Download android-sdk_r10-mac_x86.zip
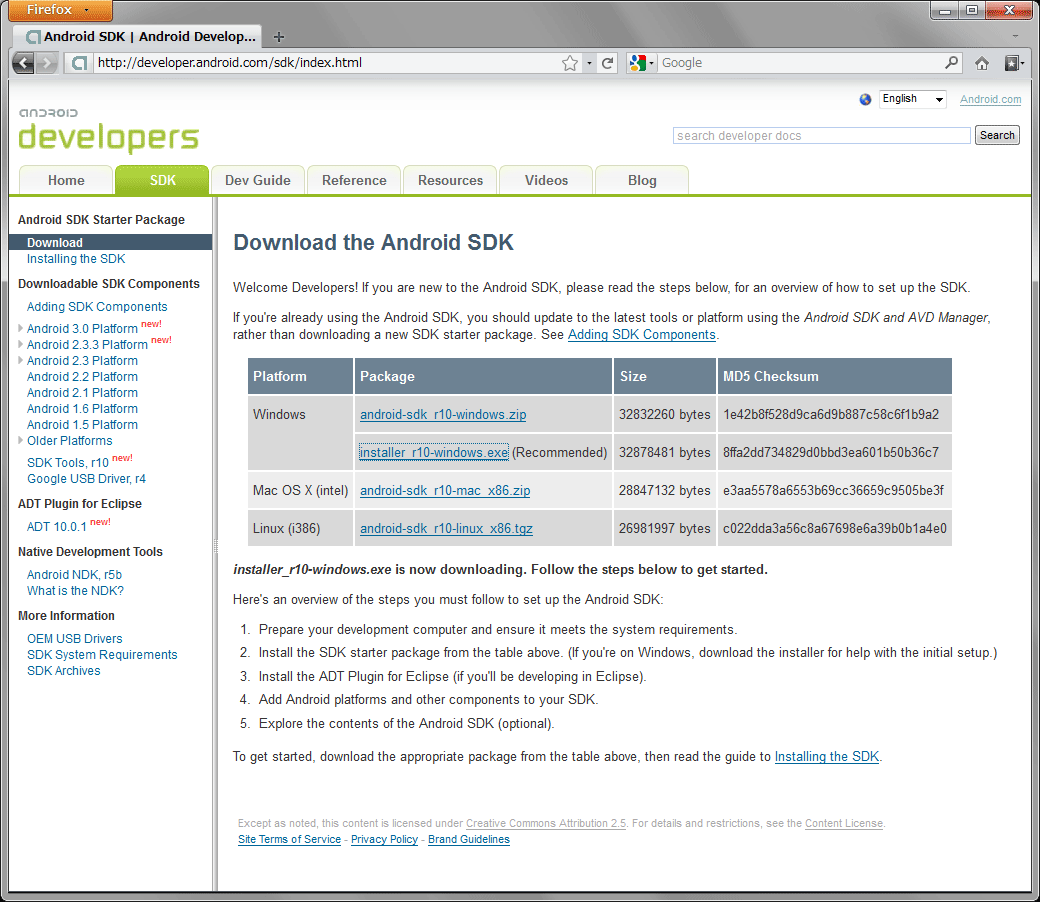 click(x=445, y=491)
